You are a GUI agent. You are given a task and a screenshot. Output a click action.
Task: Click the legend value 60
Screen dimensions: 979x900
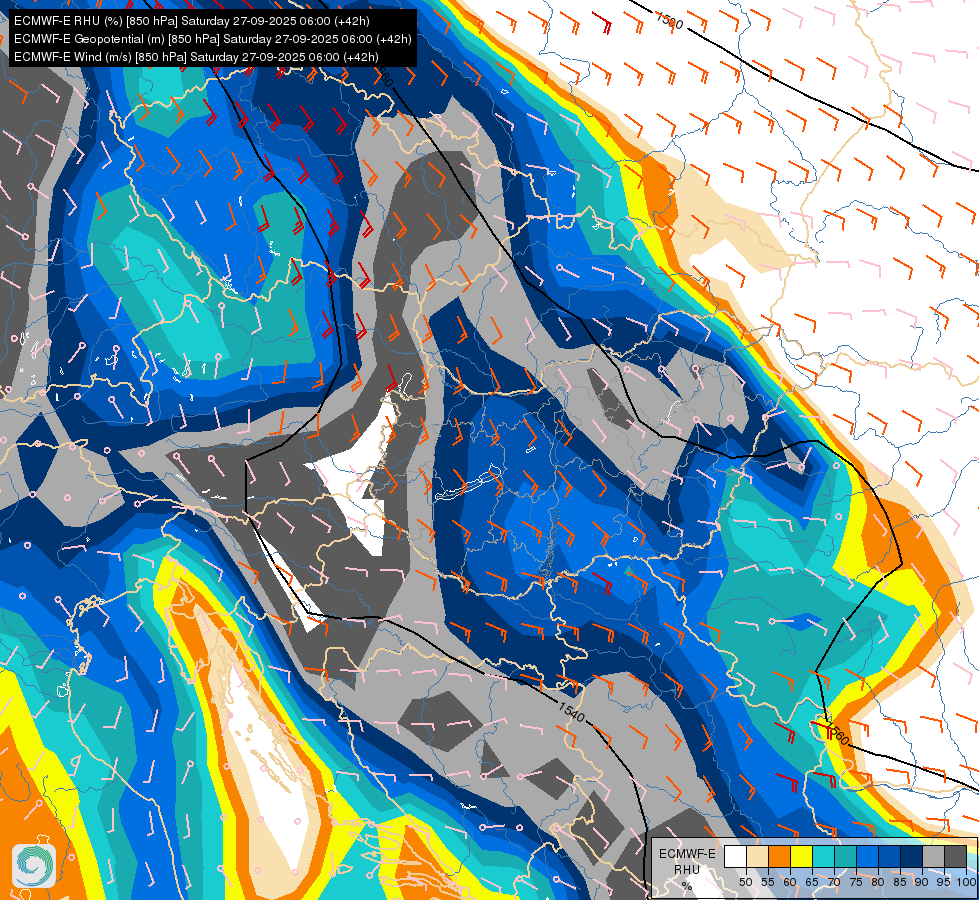click(x=790, y=882)
